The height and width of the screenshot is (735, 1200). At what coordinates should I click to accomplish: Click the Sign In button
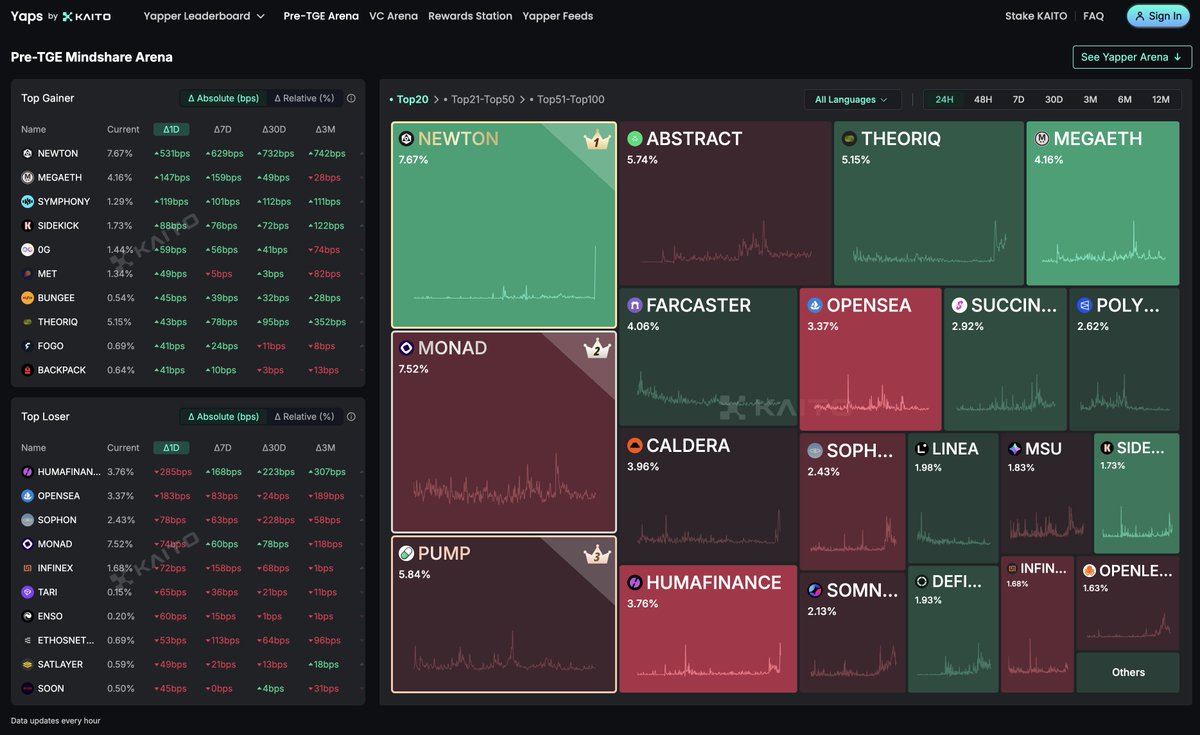1158,16
